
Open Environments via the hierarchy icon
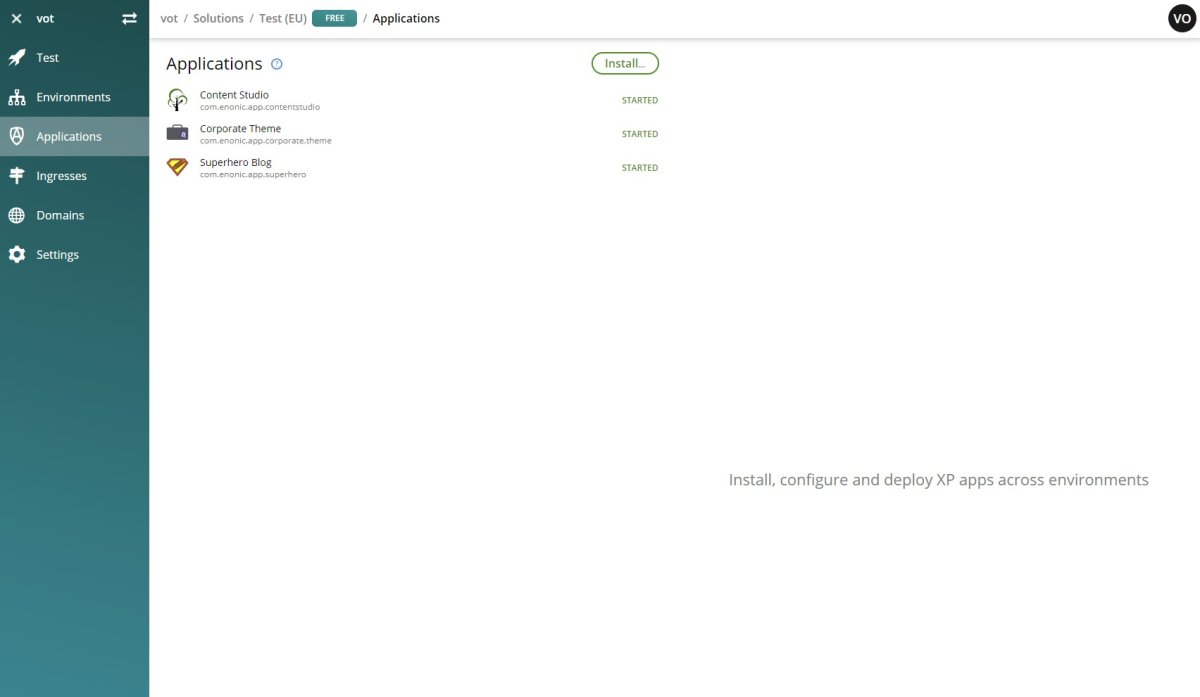click(x=16, y=96)
